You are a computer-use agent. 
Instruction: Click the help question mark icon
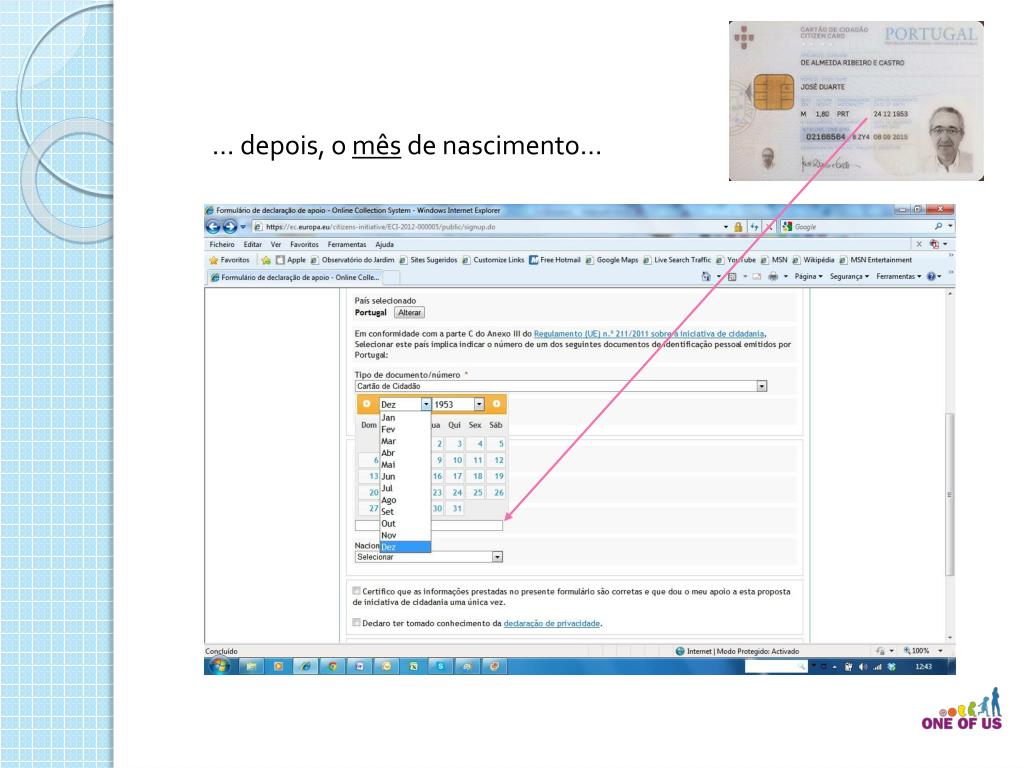931,276
